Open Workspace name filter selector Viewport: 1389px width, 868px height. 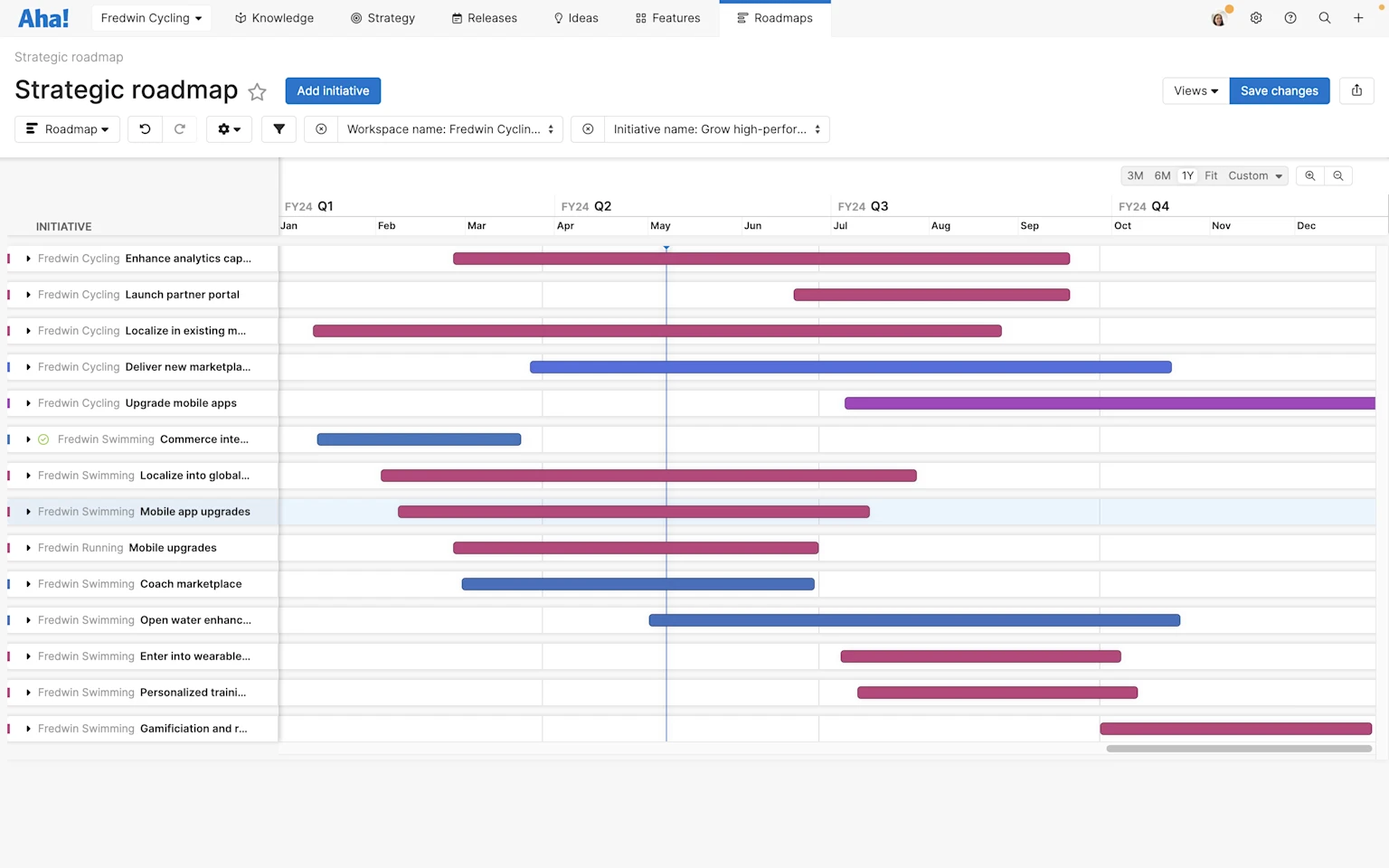[450, 129]
